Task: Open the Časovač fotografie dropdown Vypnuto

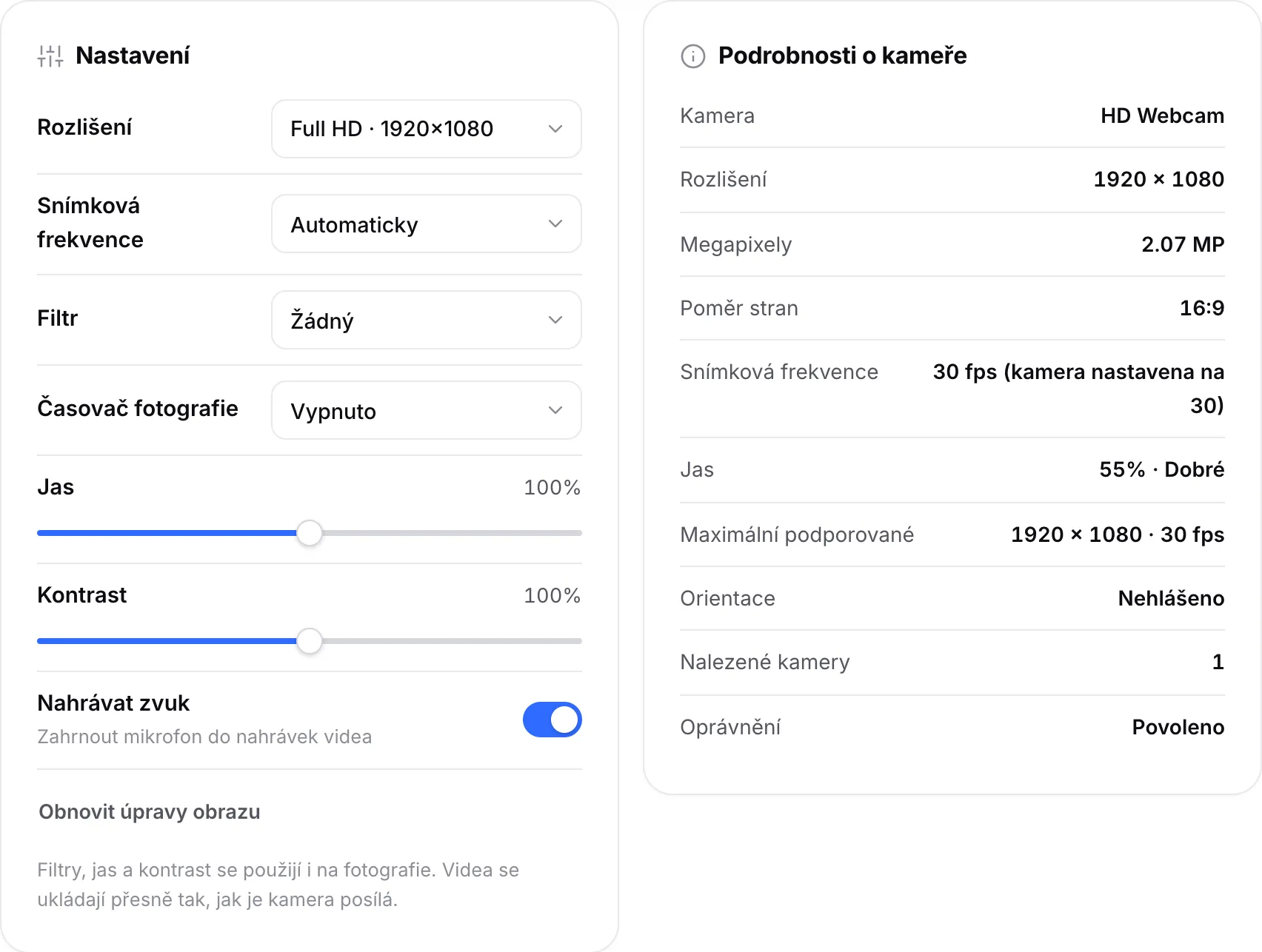Action: point(427,410)
